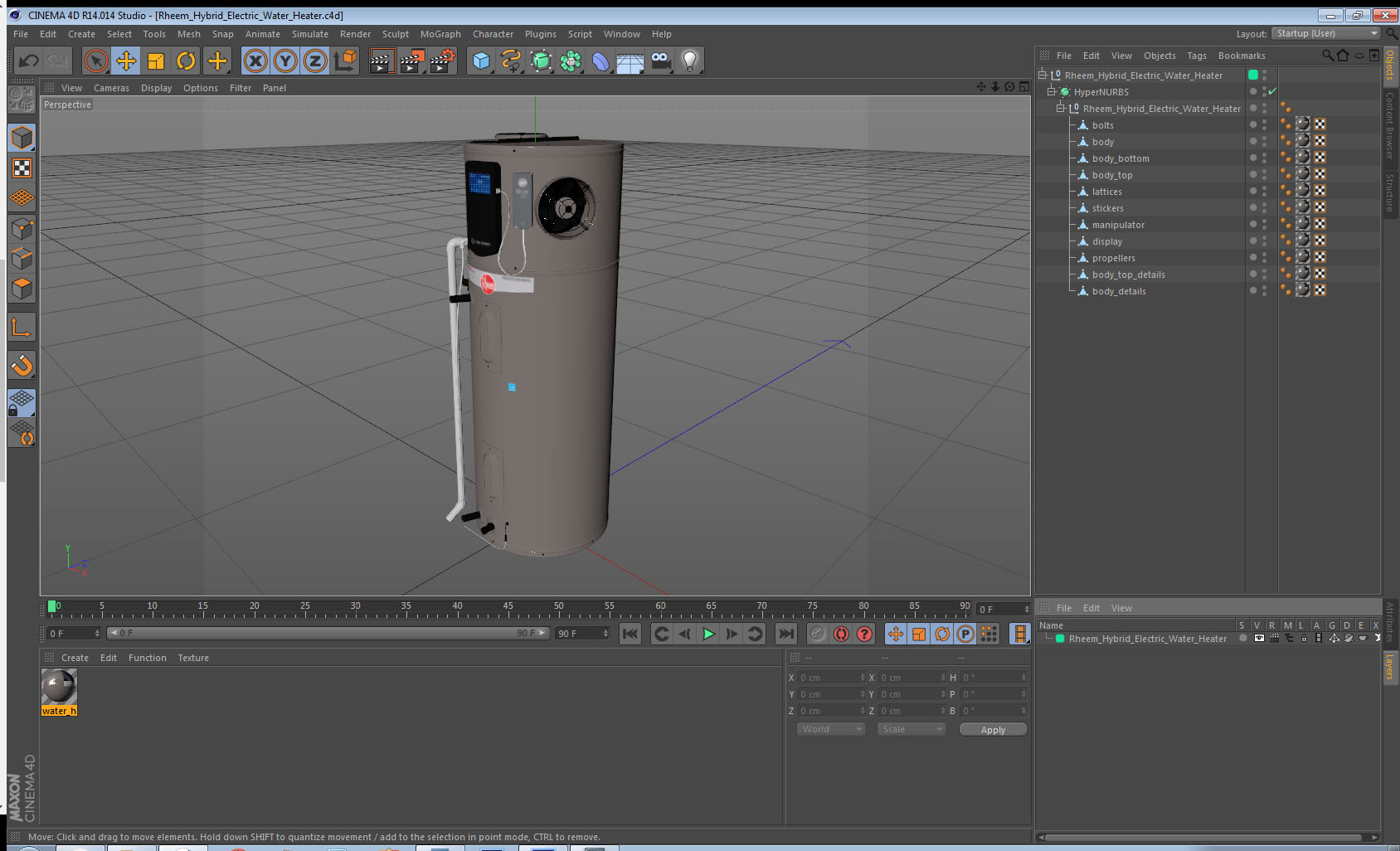
Task: Open the spline pen tools icon
Action: pyautogui.click(x=511, y=61)
